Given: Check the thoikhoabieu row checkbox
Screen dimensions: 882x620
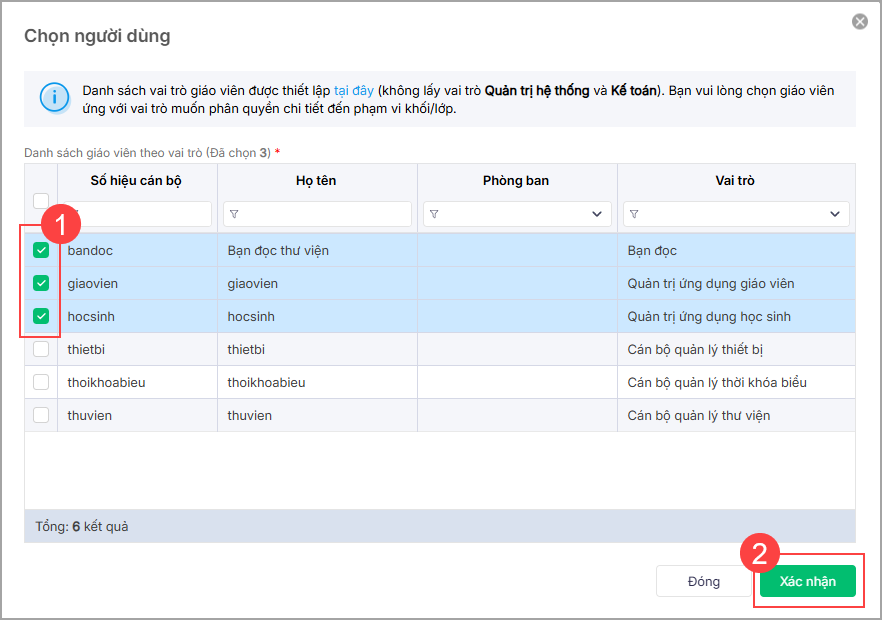Looking at the screenshot, I should [x=41, y=382].
